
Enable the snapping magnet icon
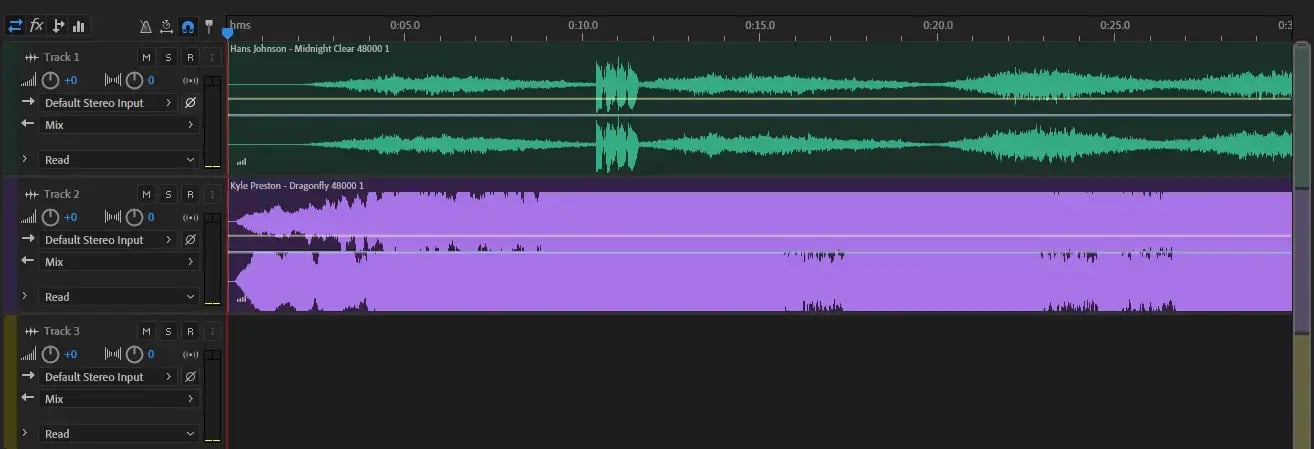188,26
